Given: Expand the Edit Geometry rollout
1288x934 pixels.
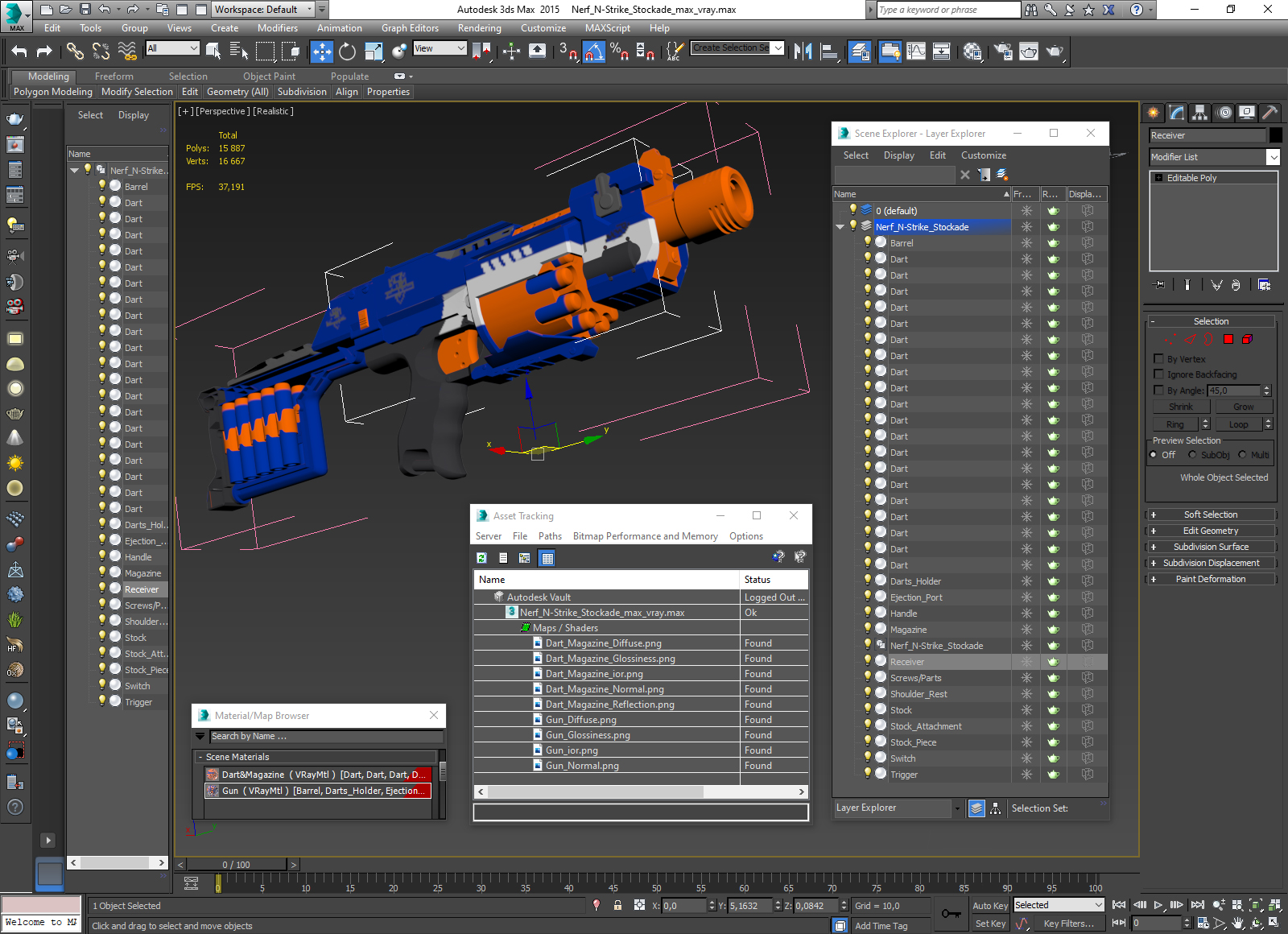Looking at the screenshot, I should pos(1211,531).
